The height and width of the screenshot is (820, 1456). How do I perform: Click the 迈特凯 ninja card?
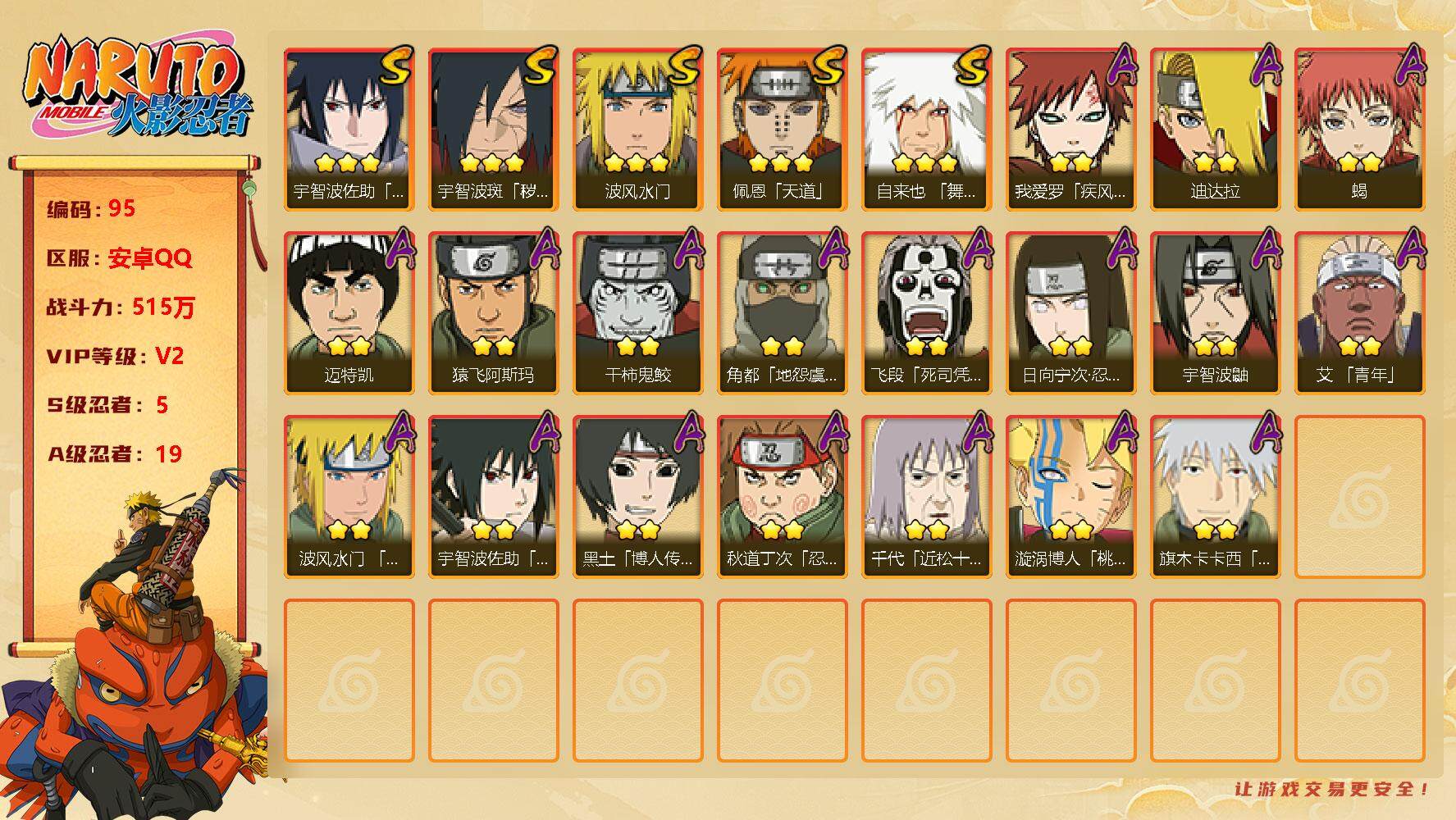[349, 313]
